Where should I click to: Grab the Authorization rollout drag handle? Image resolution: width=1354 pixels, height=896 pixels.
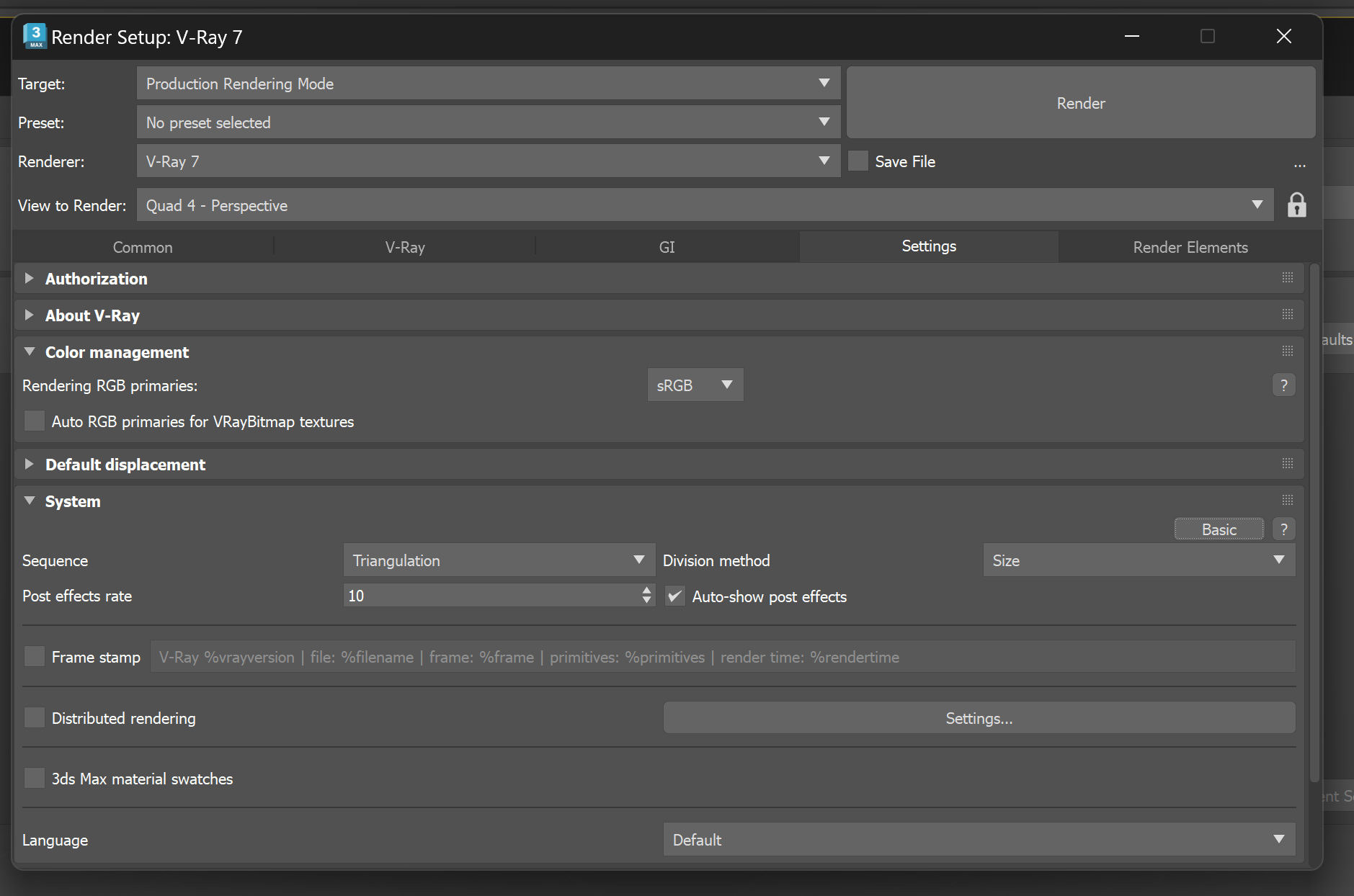pyautogui.click(x=1288, y=278)
